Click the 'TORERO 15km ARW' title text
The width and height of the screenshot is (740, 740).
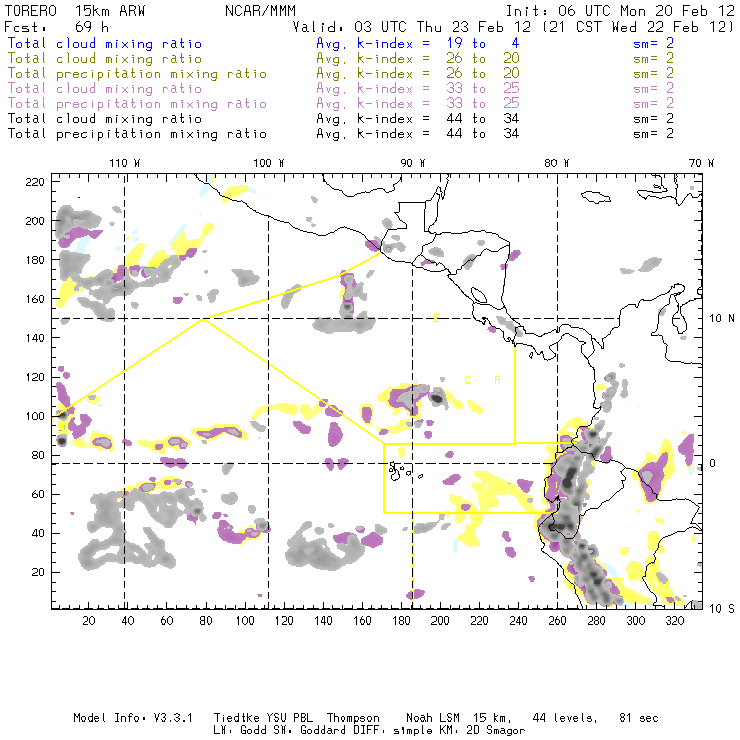[75, 11]
